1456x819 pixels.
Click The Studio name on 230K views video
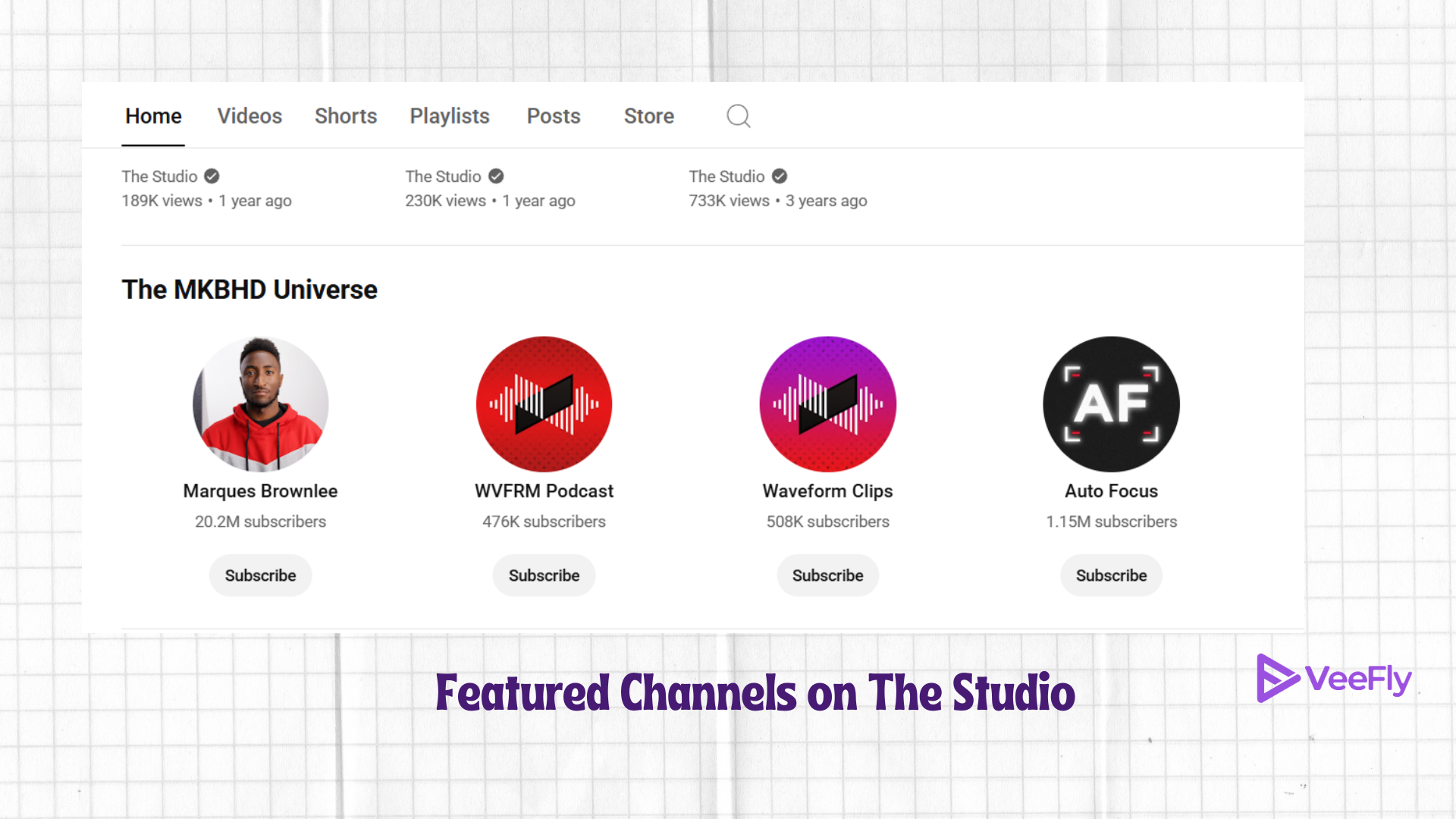click(x=443, y=176)
